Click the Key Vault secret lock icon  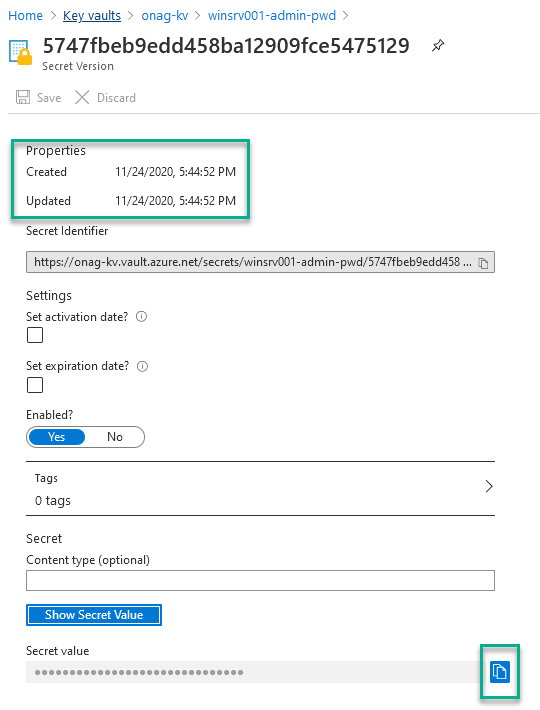pos(20,52)
